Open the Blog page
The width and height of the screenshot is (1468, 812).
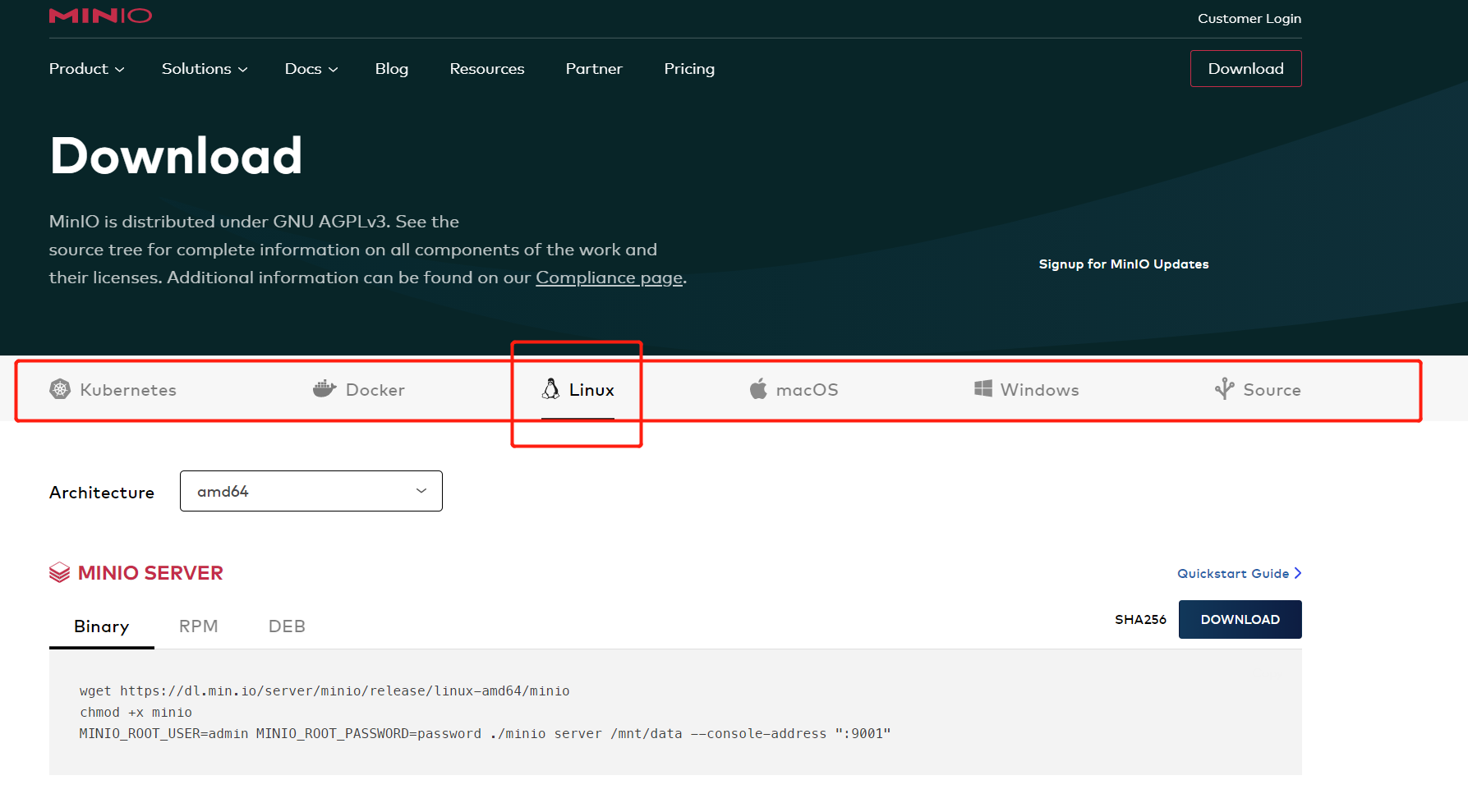tap(392, 69)
